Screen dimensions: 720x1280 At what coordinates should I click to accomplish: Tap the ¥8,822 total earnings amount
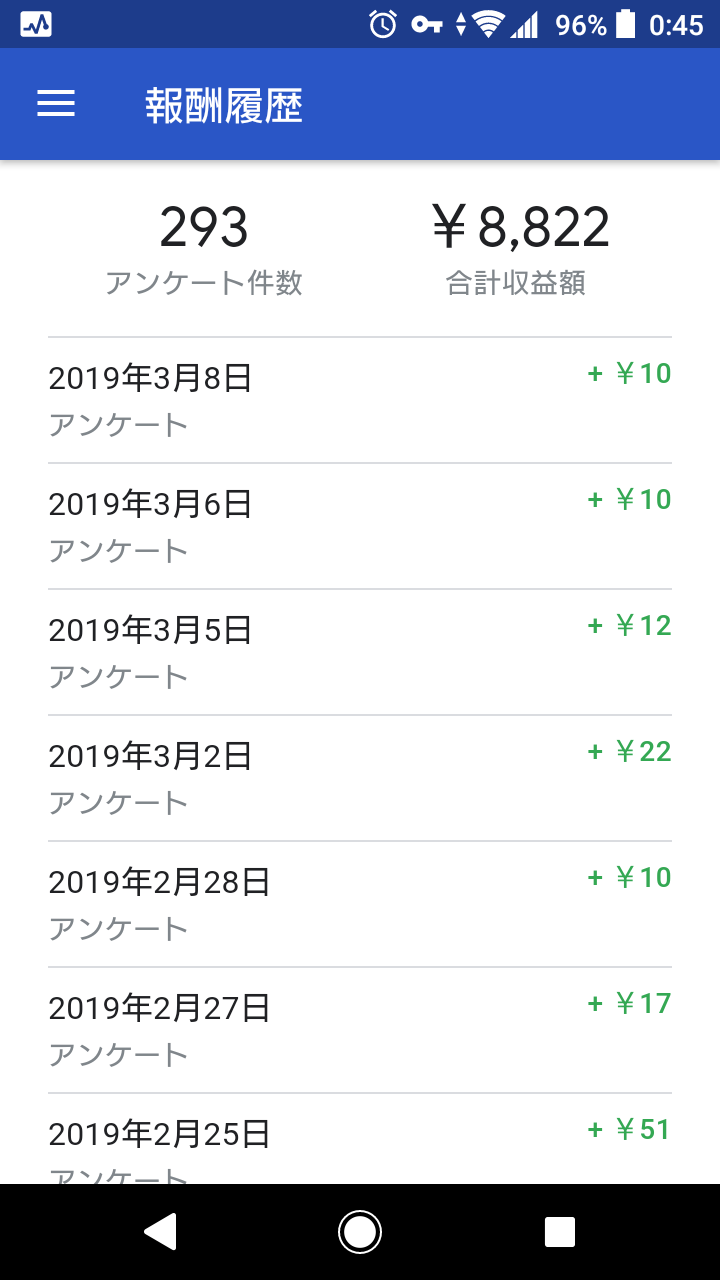coord(520,228)
